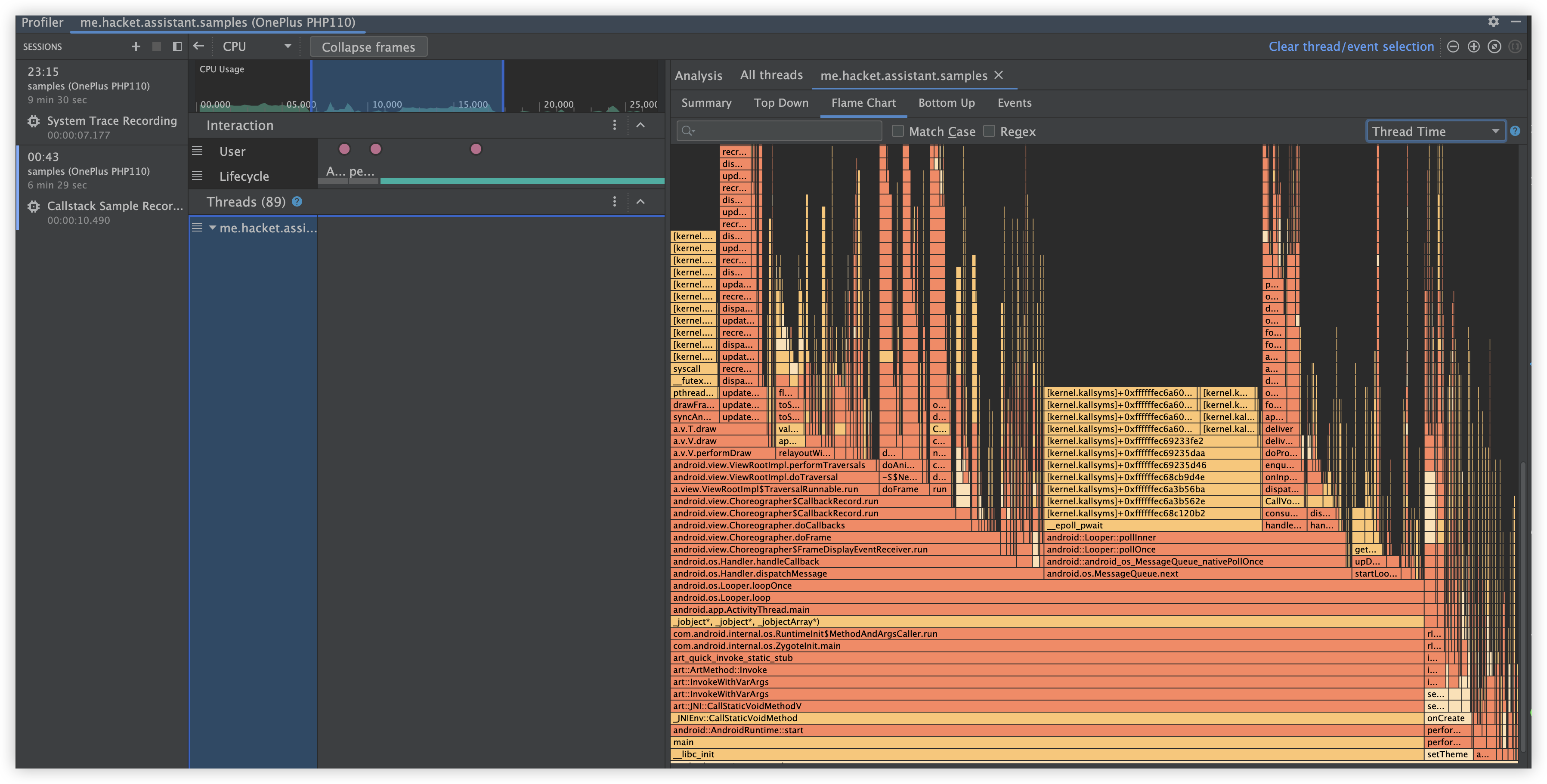Enable the Match Case checkbox
This screenshot has height=784, width=1547.
click(x=897, y=131)
